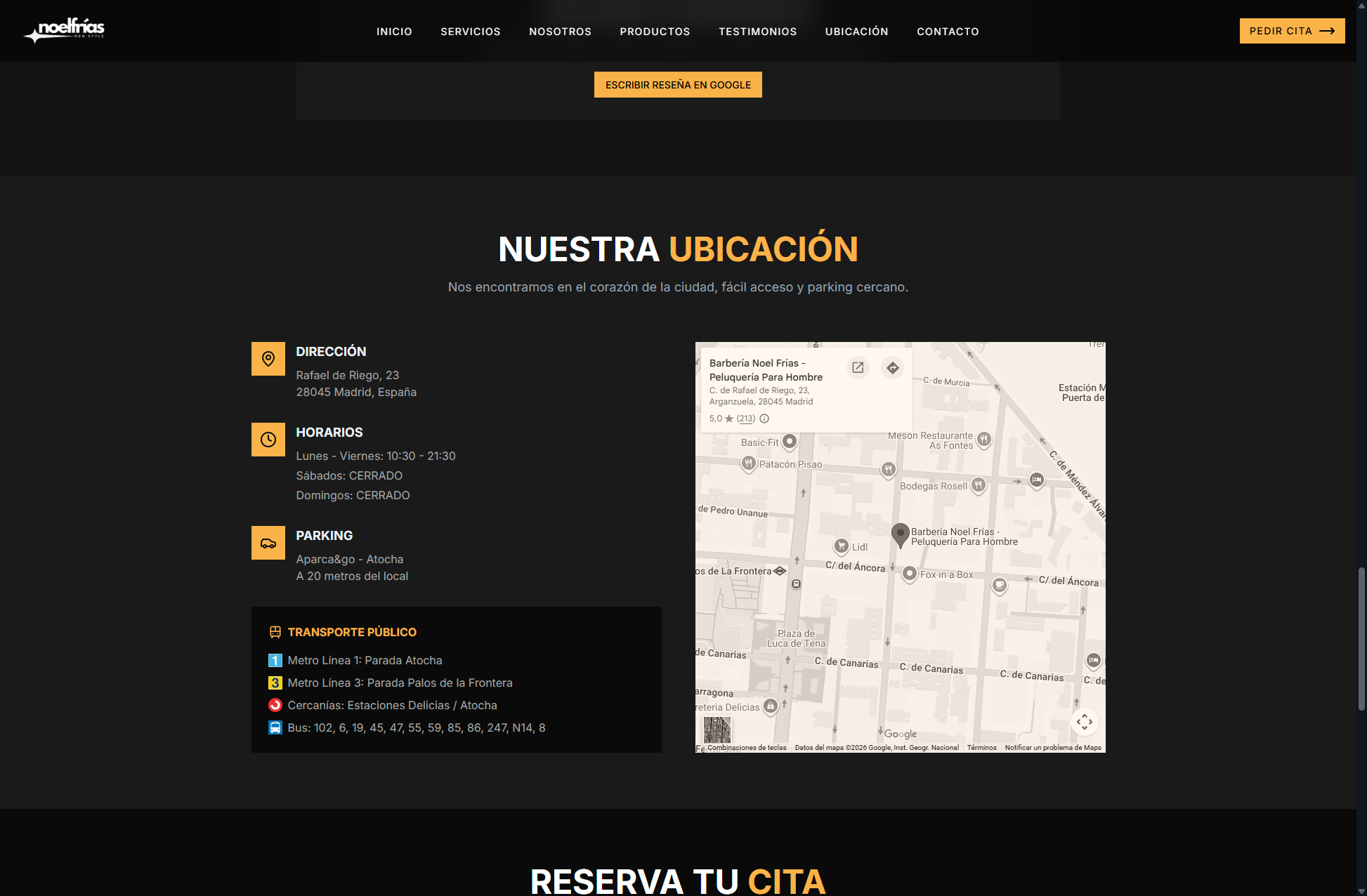Click the map directions arrow icon
Viewport: 1367px width, 896px height.
pyautogui.click(x=892, y=367)
